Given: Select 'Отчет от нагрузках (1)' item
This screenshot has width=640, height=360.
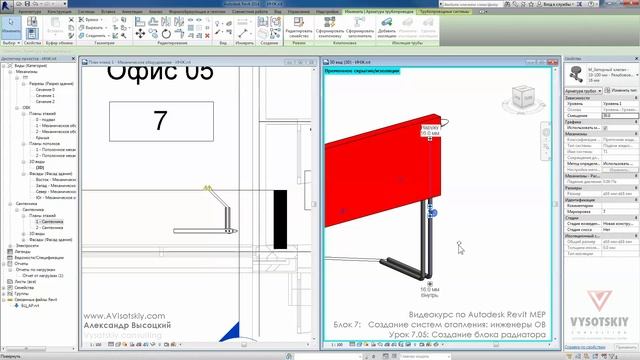Looking at the screenshot, I should click(x=43, y=276).
